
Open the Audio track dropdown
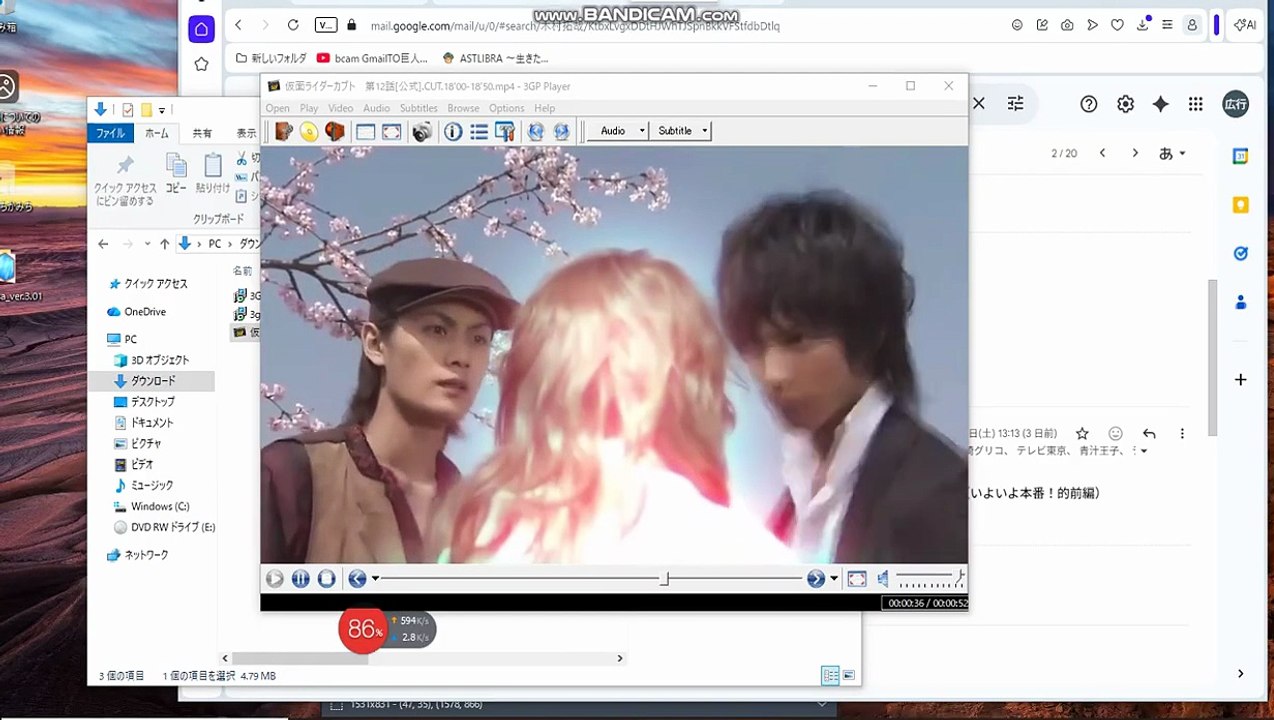point(618,131)
